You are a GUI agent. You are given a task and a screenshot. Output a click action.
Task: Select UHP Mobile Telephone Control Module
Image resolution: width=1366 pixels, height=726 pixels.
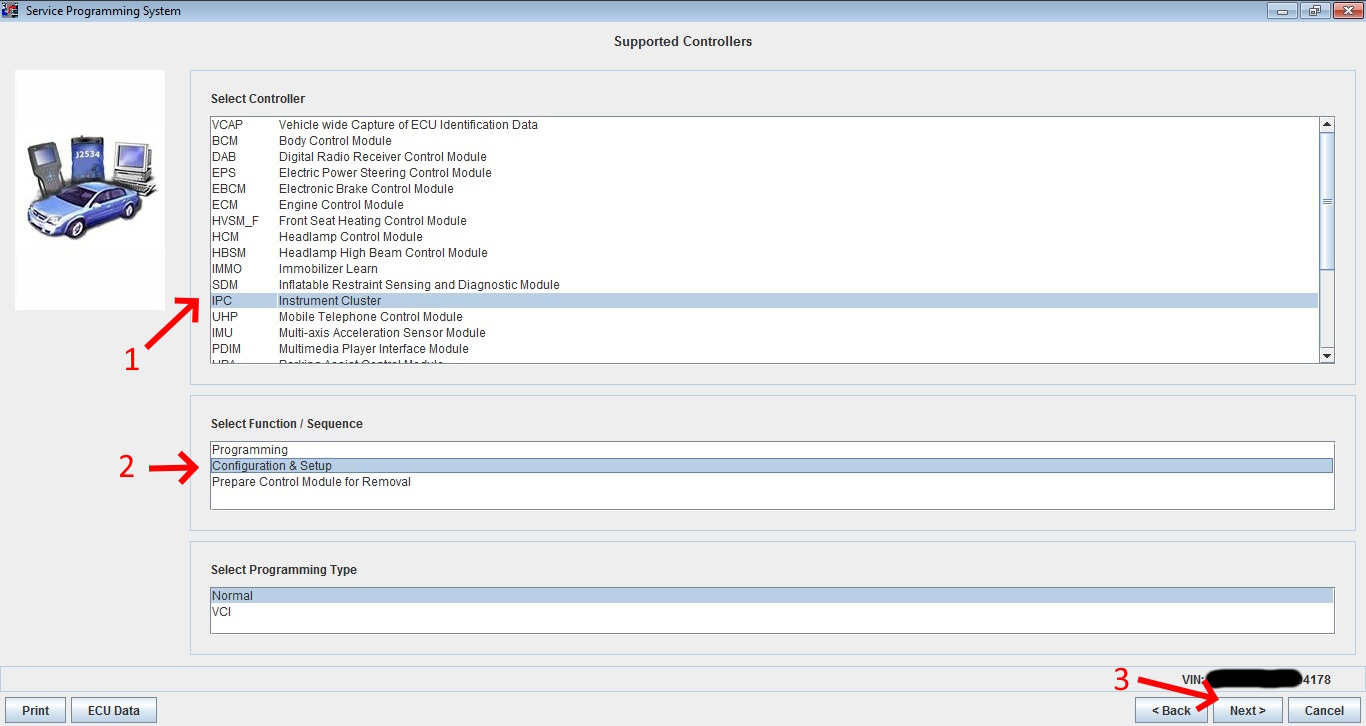(764, 317)
